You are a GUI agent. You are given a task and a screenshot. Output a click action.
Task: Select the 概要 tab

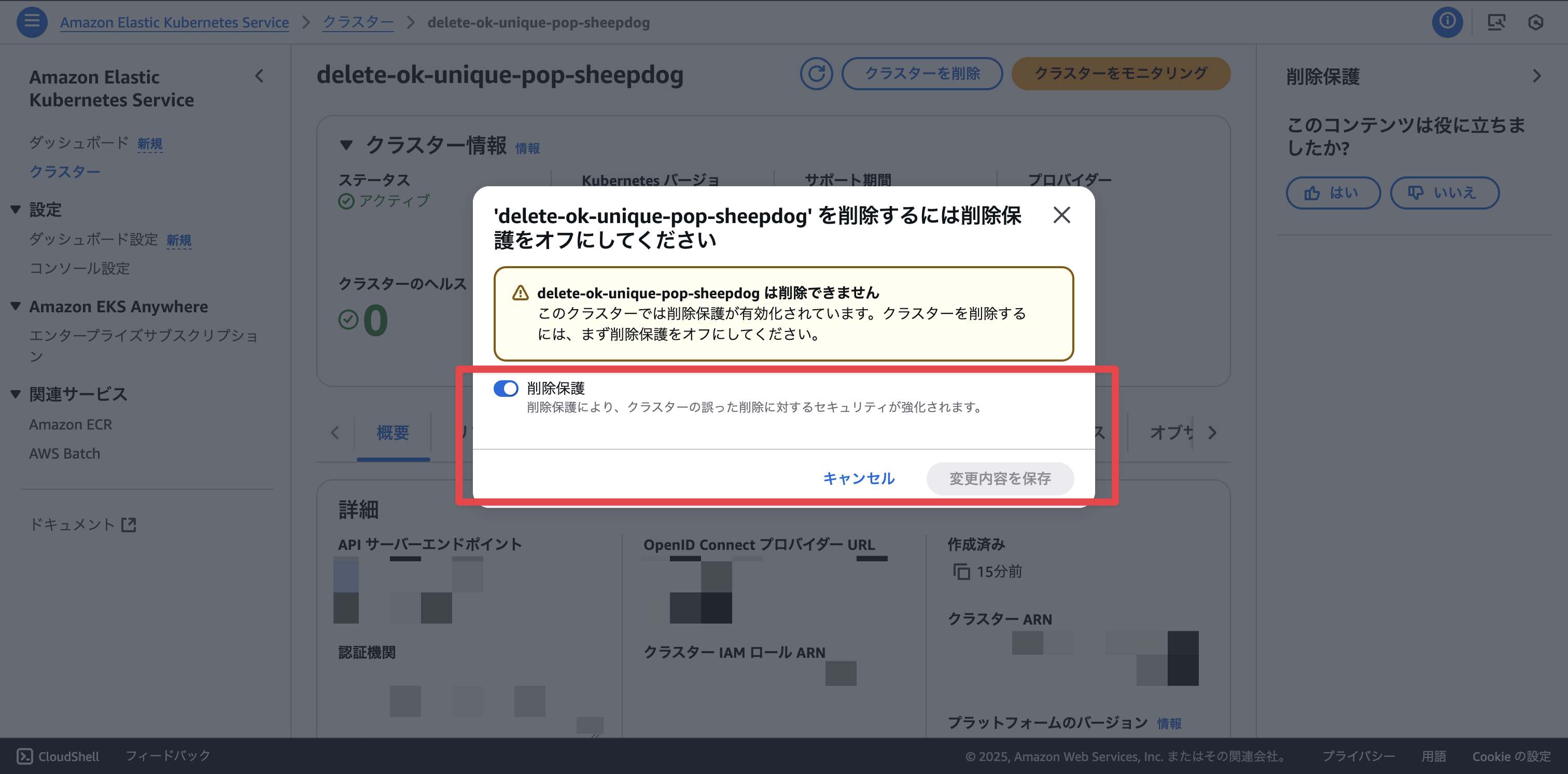(393, 433)
